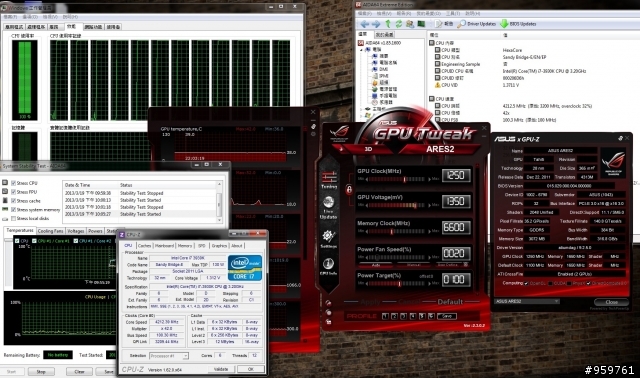
Task: Click AIDA64 Refresh toolbar icon
Action: [399, 24]
